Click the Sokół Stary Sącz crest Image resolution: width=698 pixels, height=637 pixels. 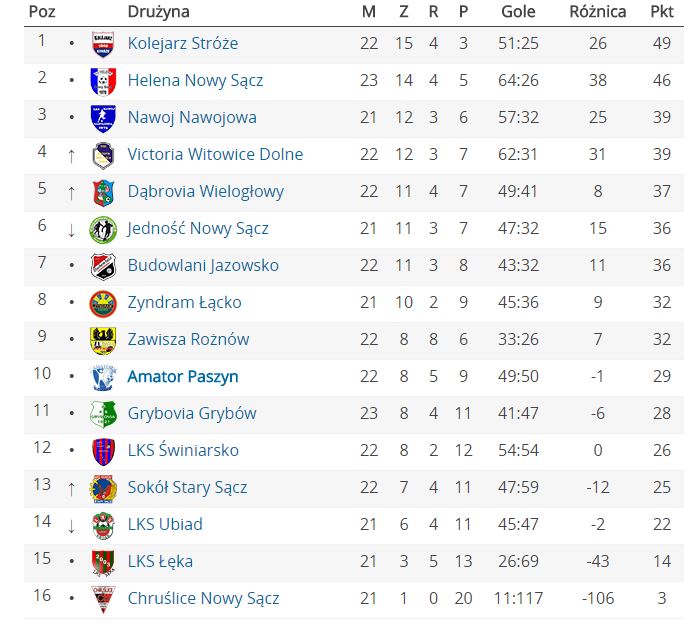pos(103,488)
